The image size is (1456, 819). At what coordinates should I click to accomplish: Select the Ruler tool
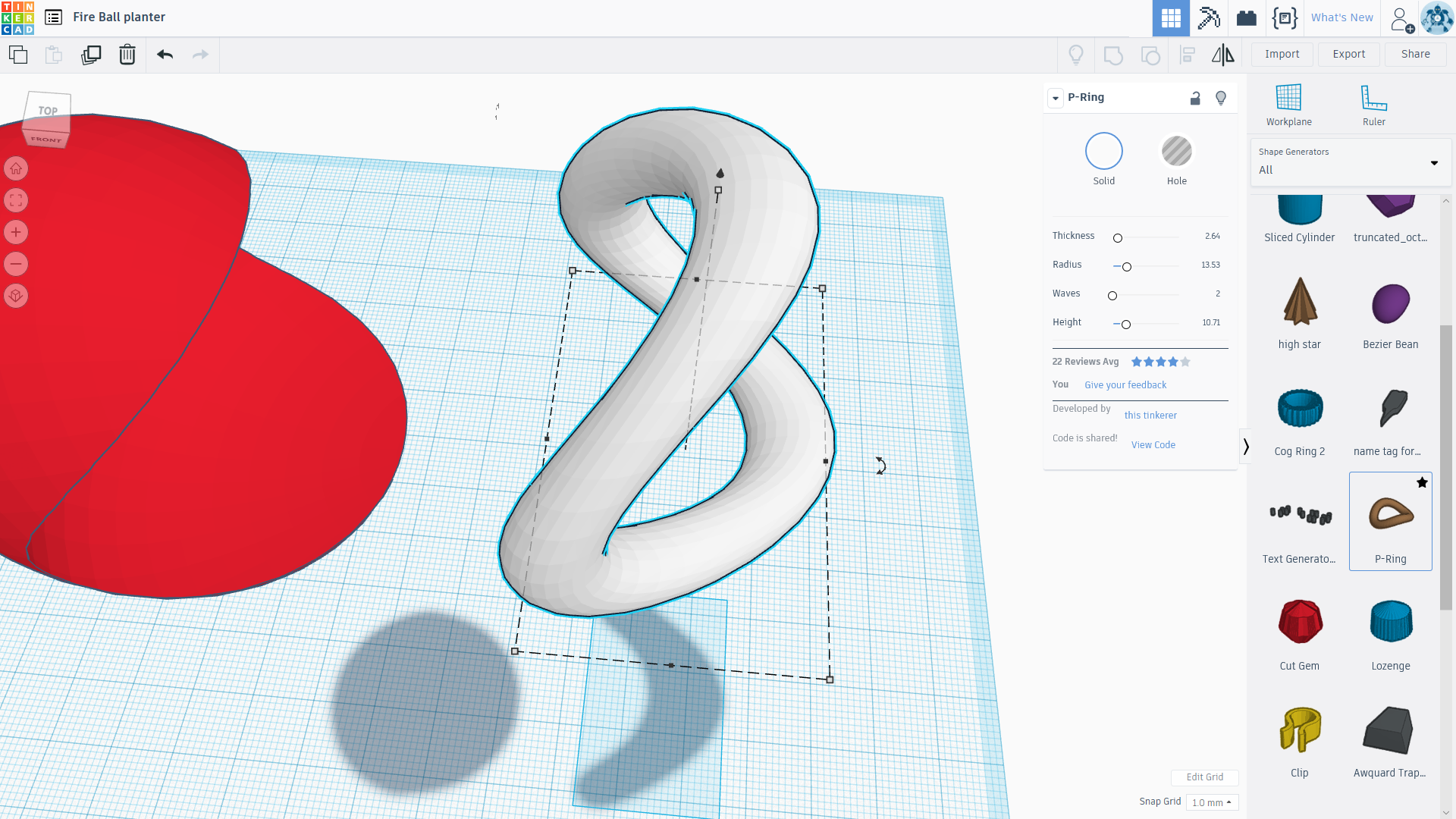click(1374, 105)
